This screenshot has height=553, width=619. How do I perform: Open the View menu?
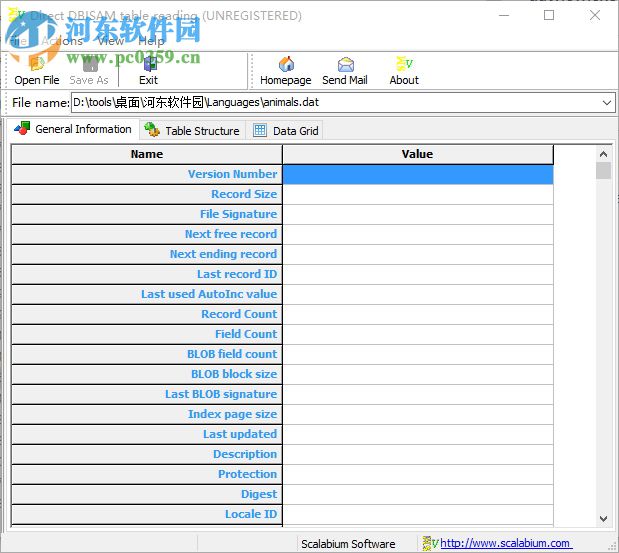pos(111,41)
